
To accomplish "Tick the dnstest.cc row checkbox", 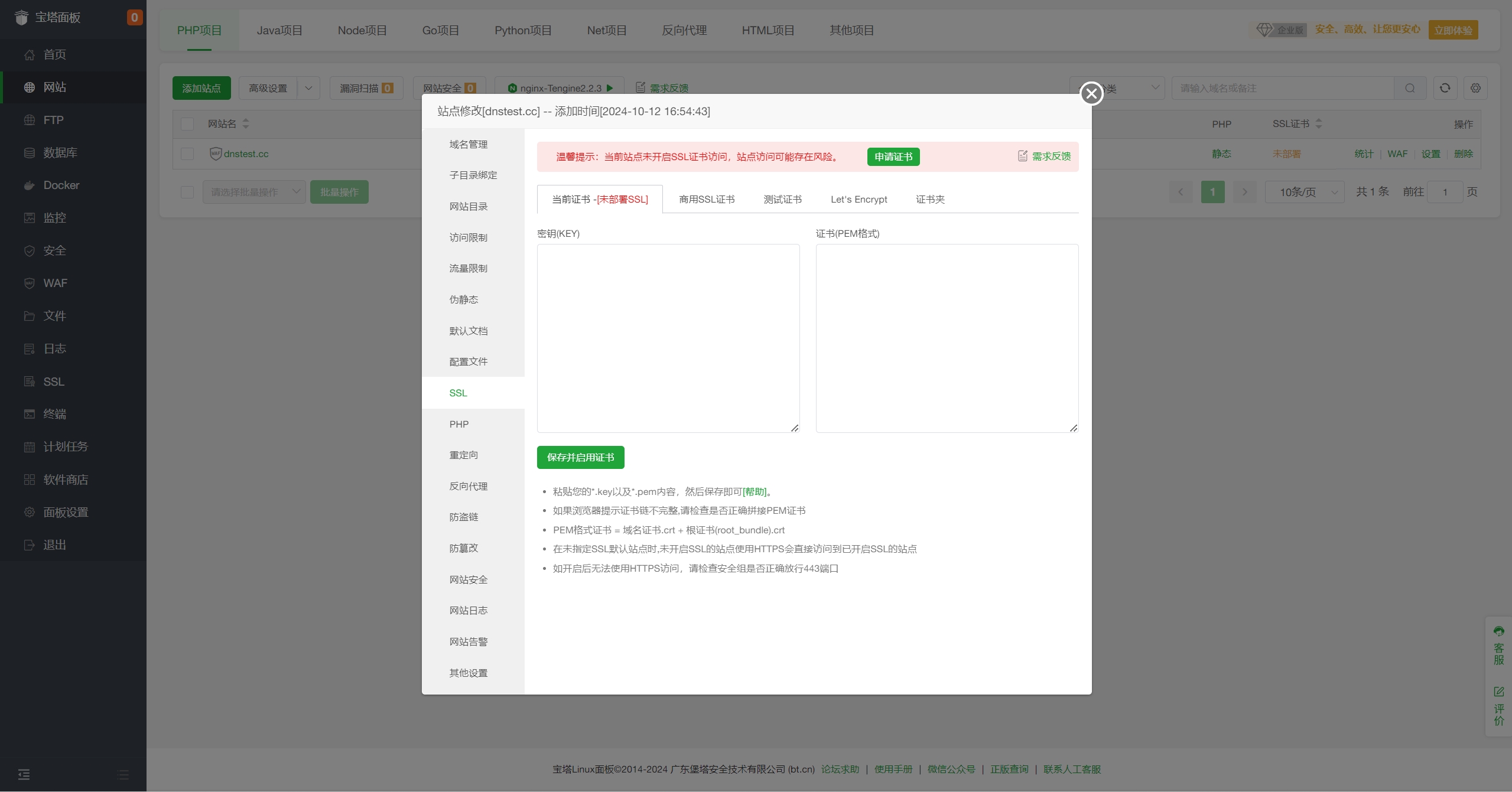I will click(187, 154).
